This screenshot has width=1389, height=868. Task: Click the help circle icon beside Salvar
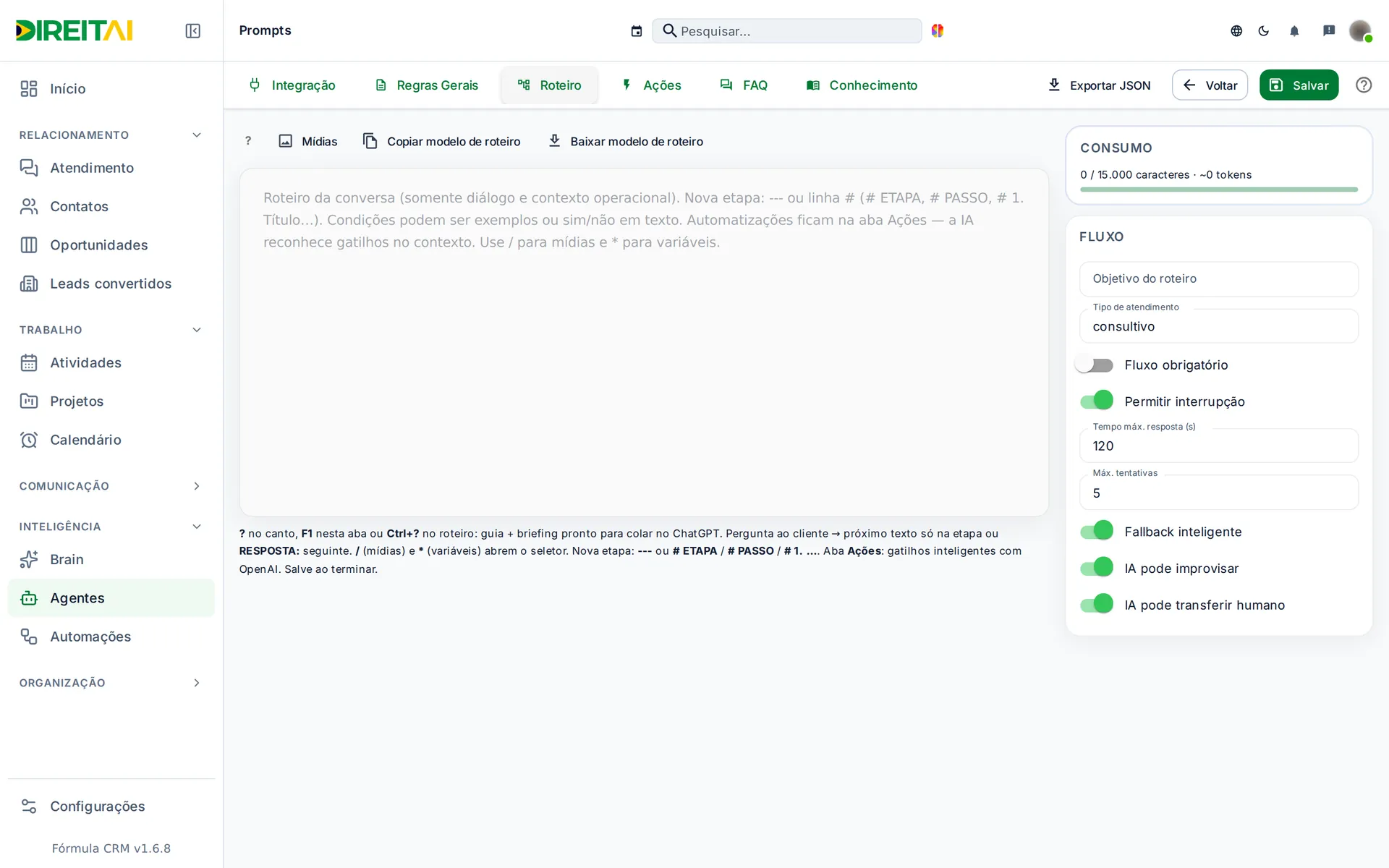(1364, 85)
